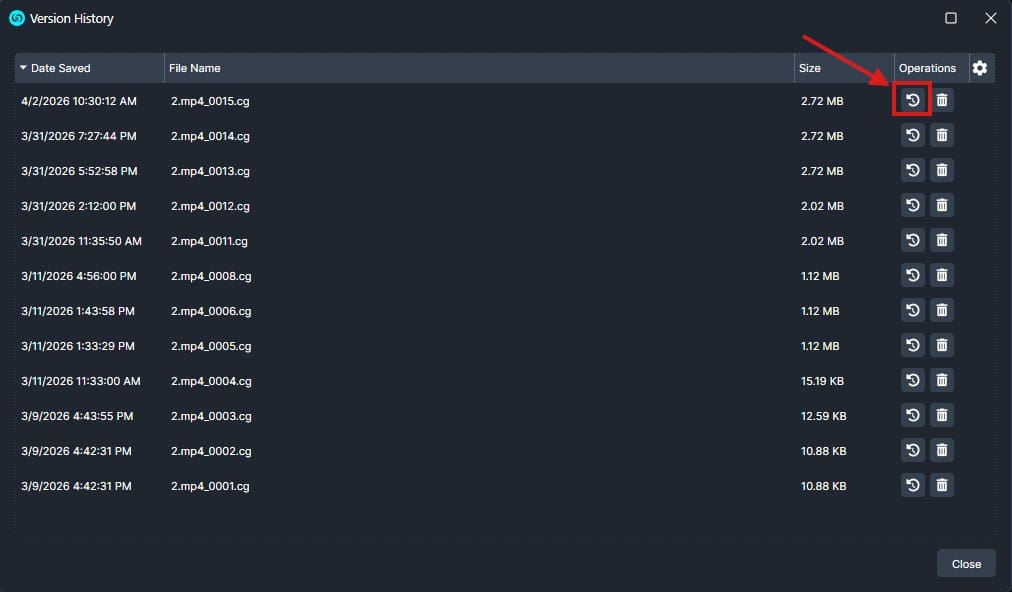The width and height of the screenshot is (1012, 592).
Task: Delete the 2.mp4_0014.cg version
Action: [941, 135]
